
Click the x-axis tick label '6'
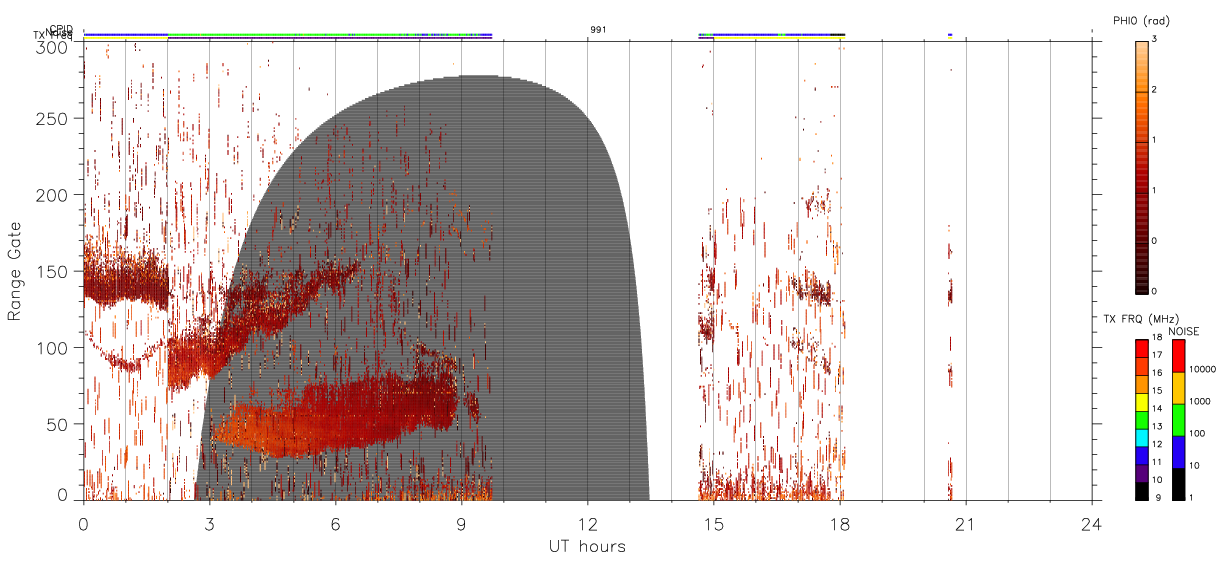click(x=335, y=523)
